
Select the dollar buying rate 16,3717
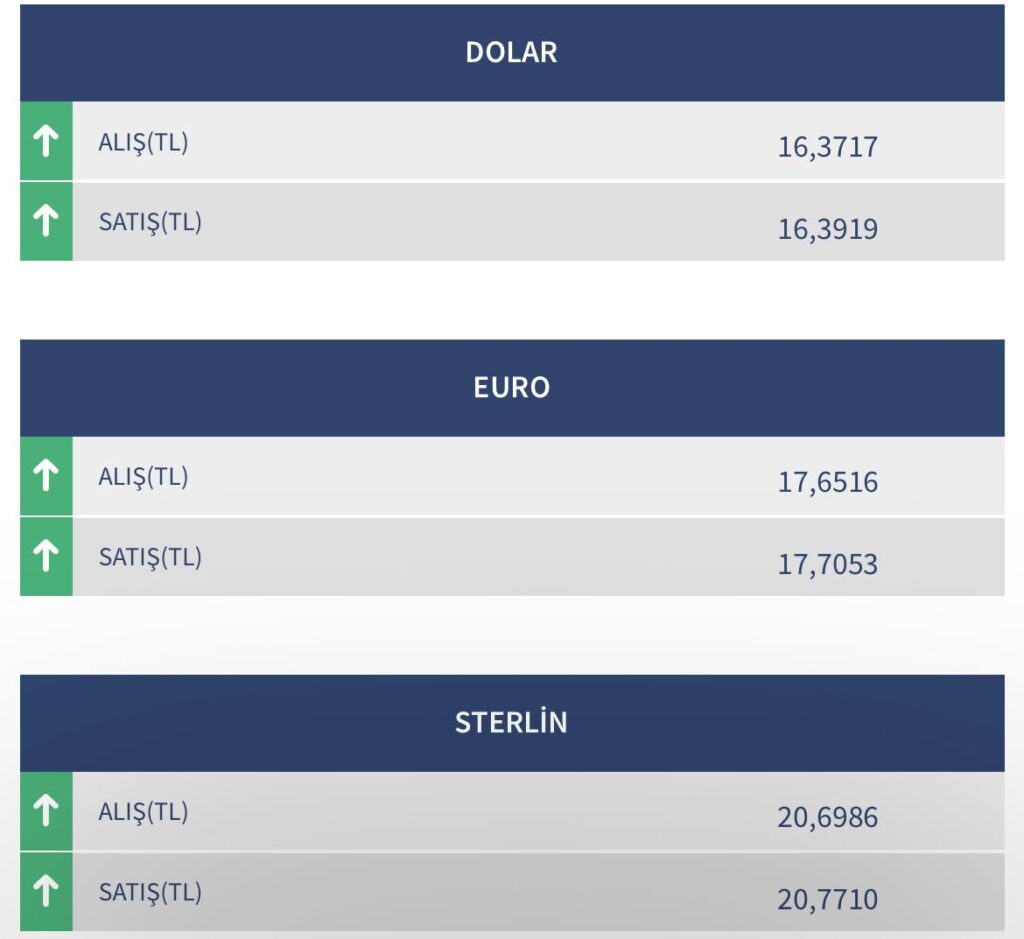click(827, 147)
